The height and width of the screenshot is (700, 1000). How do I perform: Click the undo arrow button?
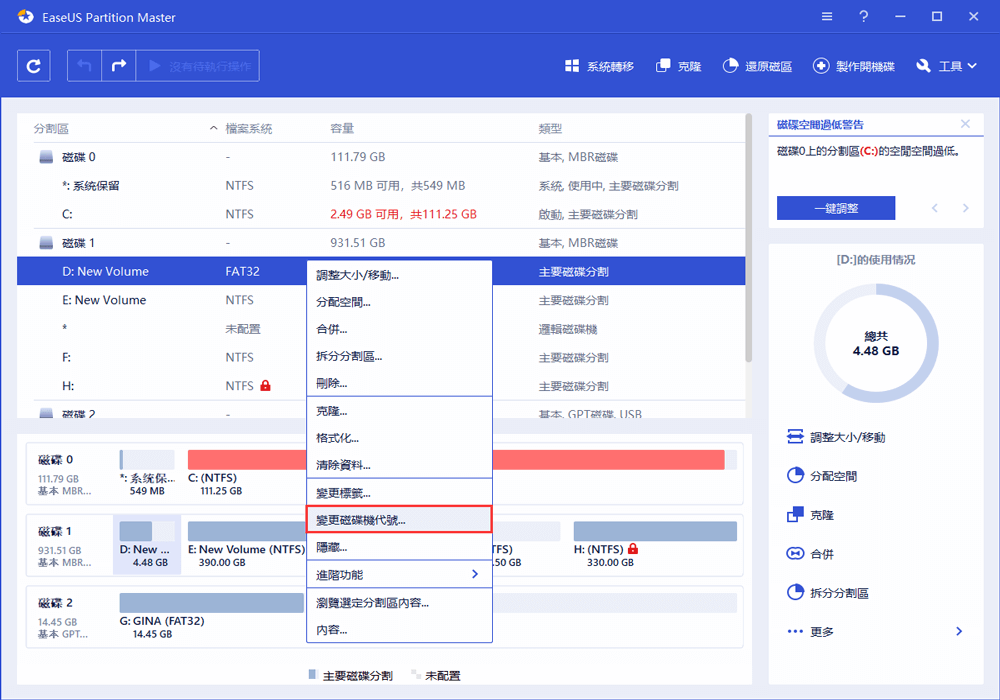click(x=84, y=66)
